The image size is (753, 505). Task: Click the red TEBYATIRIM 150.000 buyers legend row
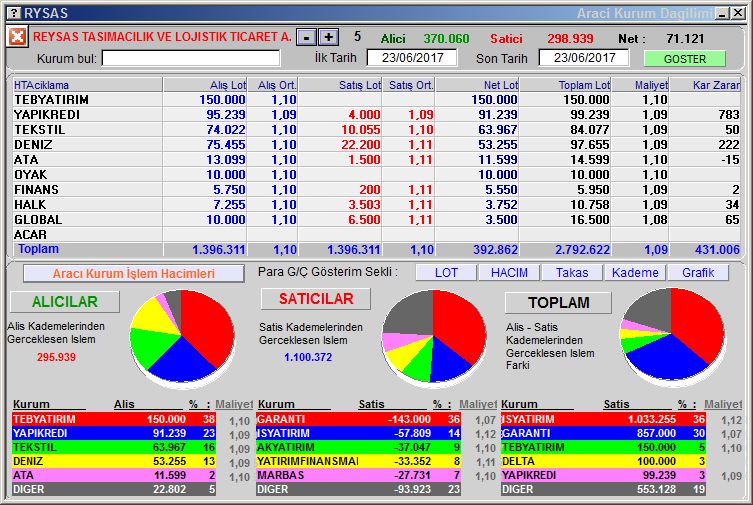click(x=114, y=419)
